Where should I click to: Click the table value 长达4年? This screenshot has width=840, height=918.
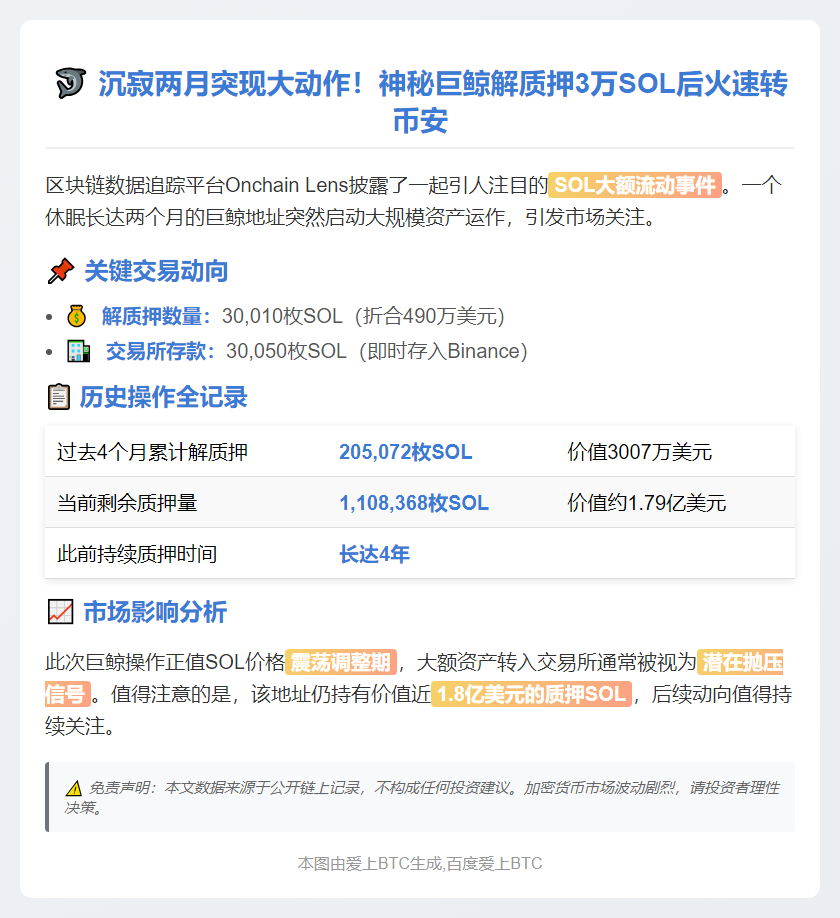coord(374,554)
